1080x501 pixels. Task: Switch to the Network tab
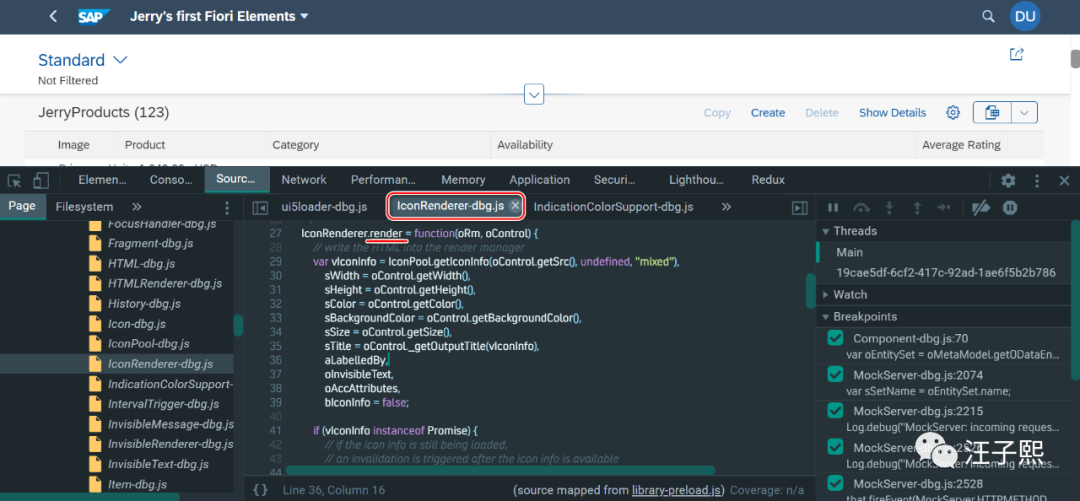304,180
